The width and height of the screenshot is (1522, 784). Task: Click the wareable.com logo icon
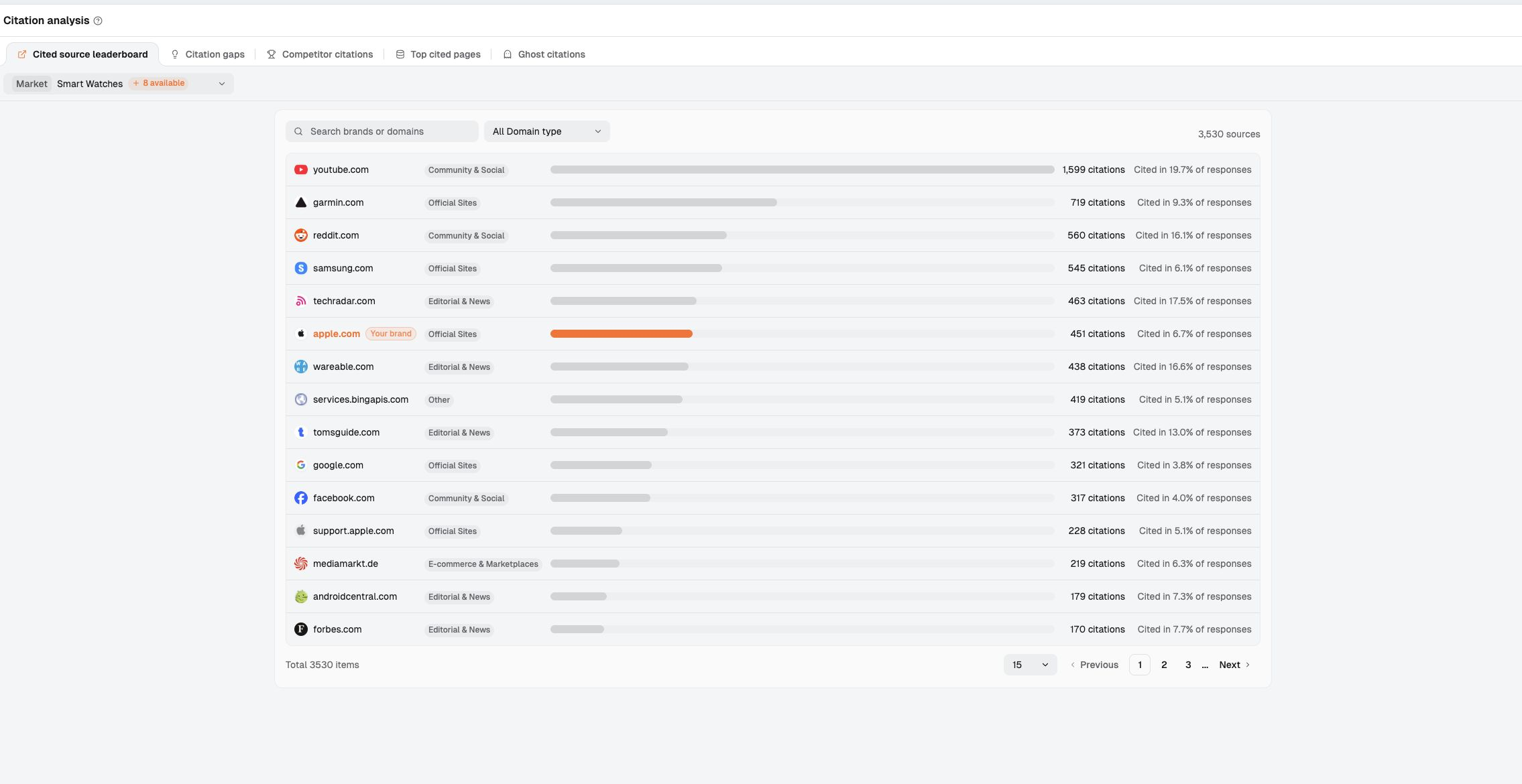tap(301, 367)
